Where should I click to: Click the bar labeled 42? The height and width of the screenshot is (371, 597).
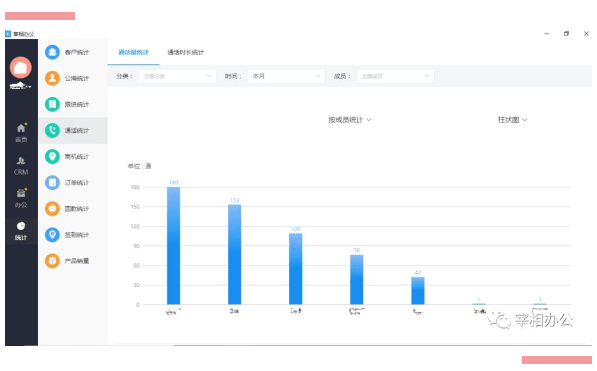tap(418, 291)
